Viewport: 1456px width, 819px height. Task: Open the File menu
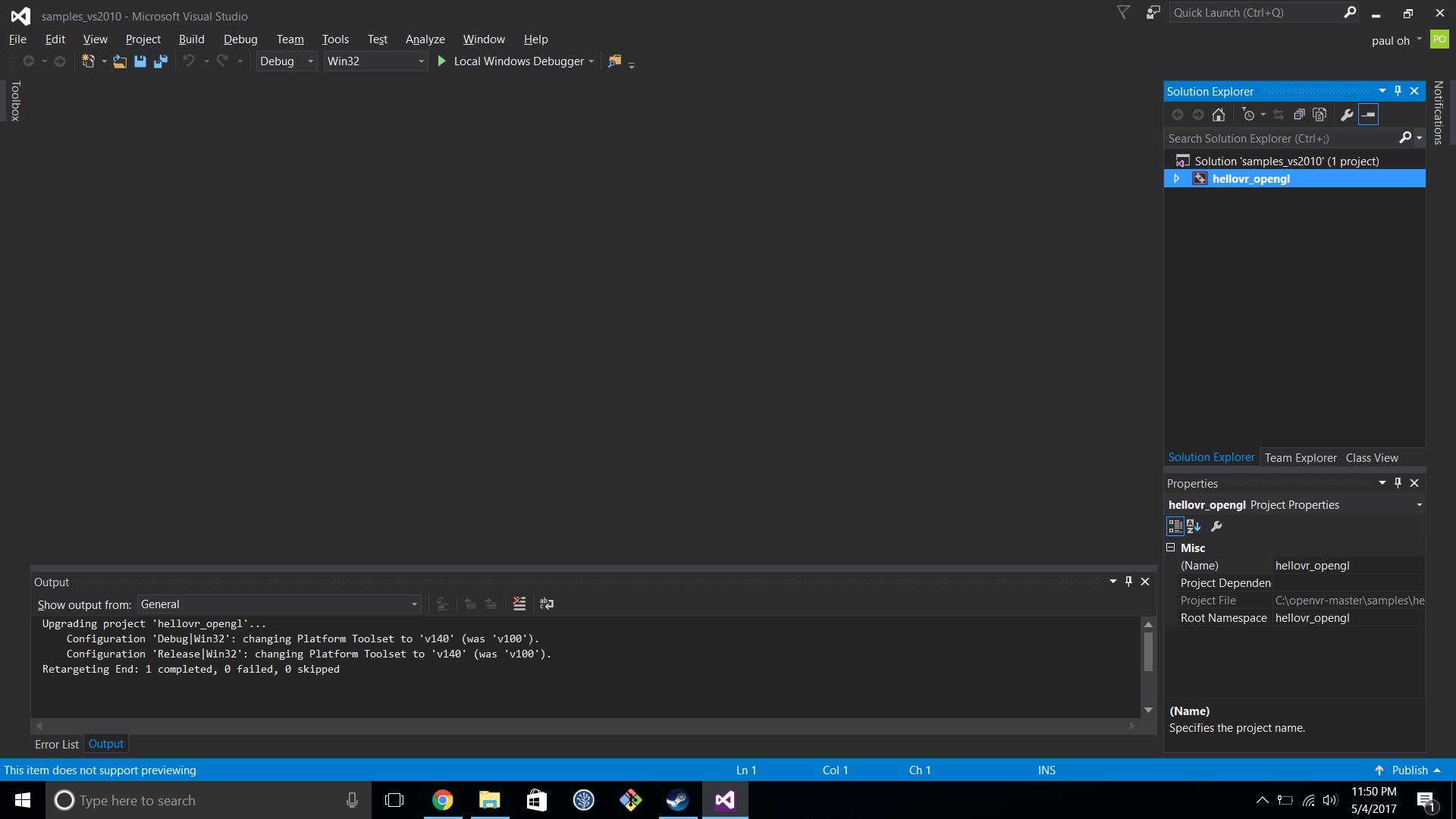[x=17, y=39]
